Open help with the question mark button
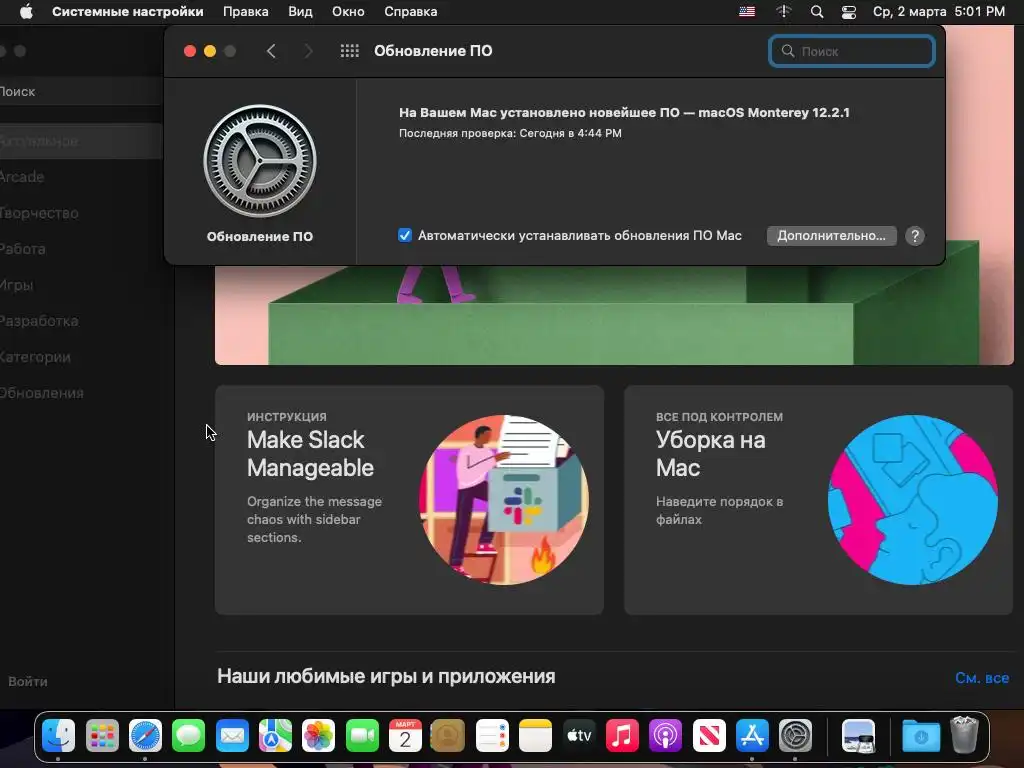Screen dimensions: 1024x768 coord(915,236)
